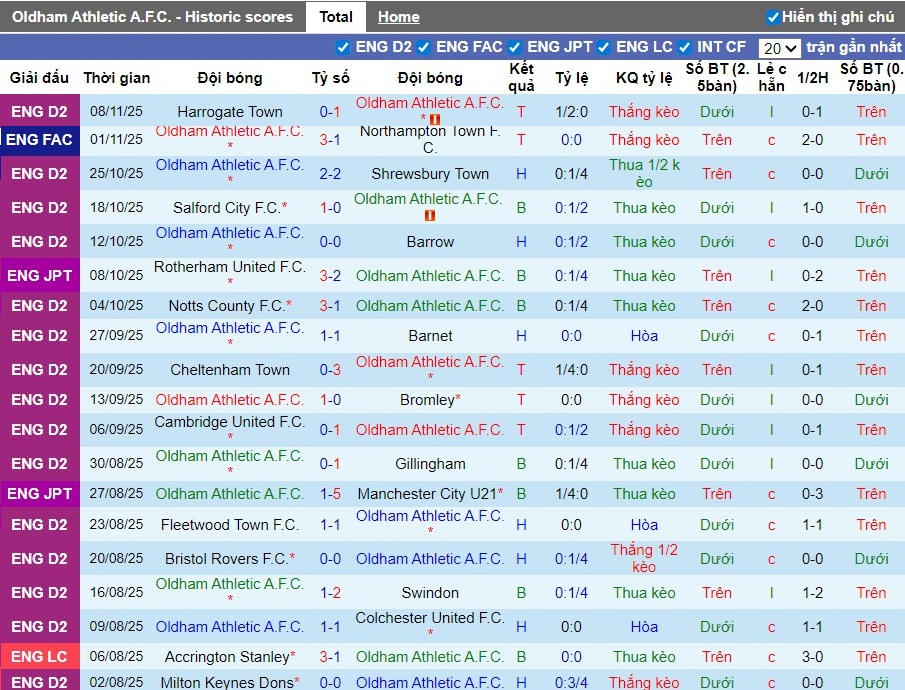Open Harrogate Town team link
905x690 pixels.
point(230,111)
